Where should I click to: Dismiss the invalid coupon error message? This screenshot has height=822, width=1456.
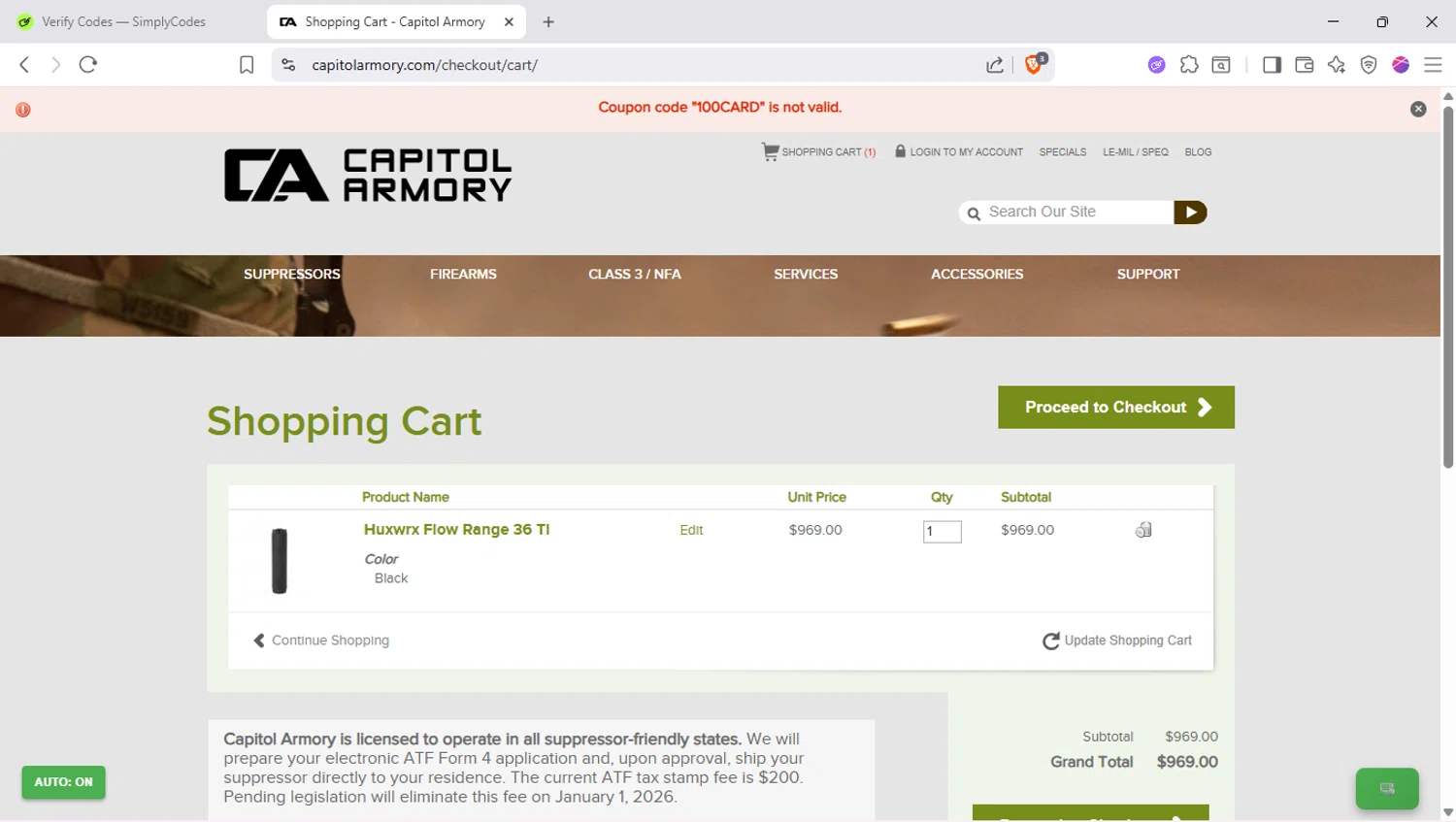(x=1418, y=109)
